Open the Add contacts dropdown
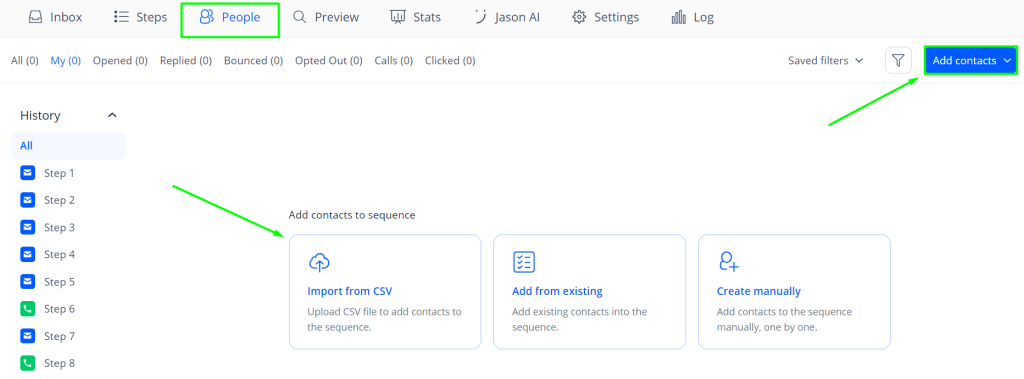The height and width of the screenshot is (379, 1024). 970,60
